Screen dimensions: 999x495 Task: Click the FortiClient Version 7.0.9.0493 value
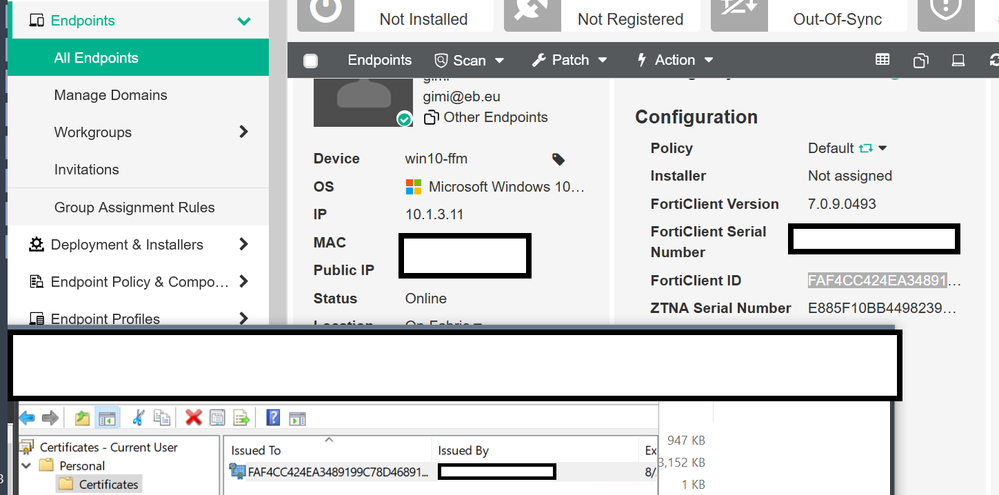(842, 204)
